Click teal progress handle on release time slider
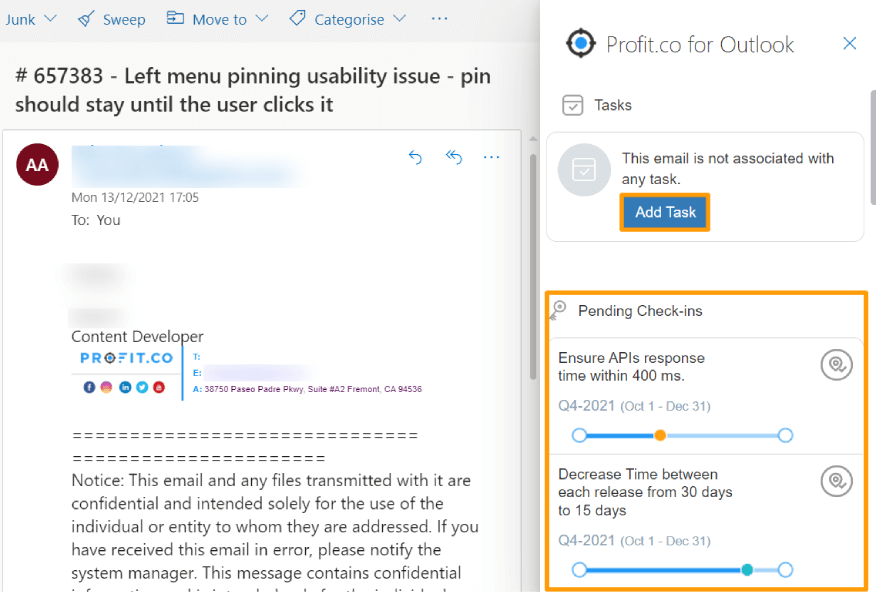This screenshot has width=876, height=595. pos(747,570)
